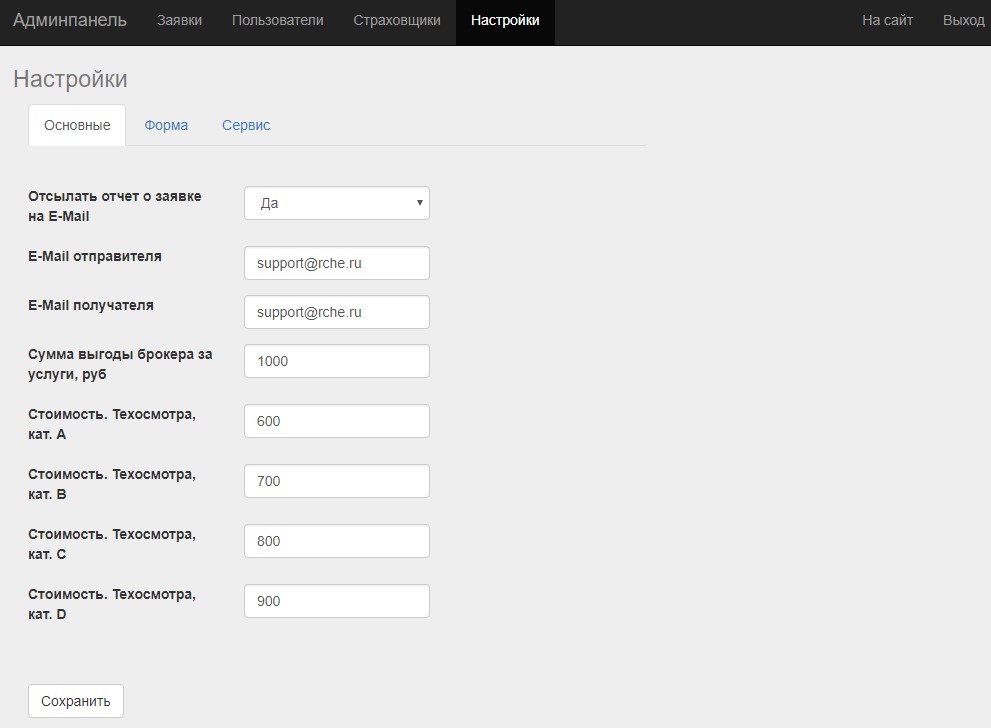Select Настройки in the top navbar
The image size is (991, 728).
click(505, 20)
